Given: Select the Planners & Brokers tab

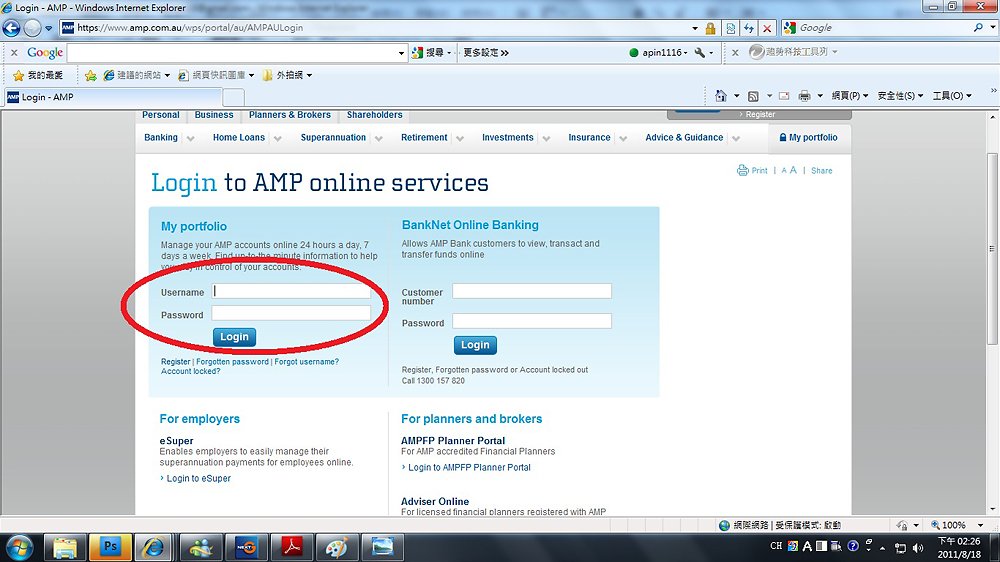Looking at the screenshot, I should click(290, 115).
